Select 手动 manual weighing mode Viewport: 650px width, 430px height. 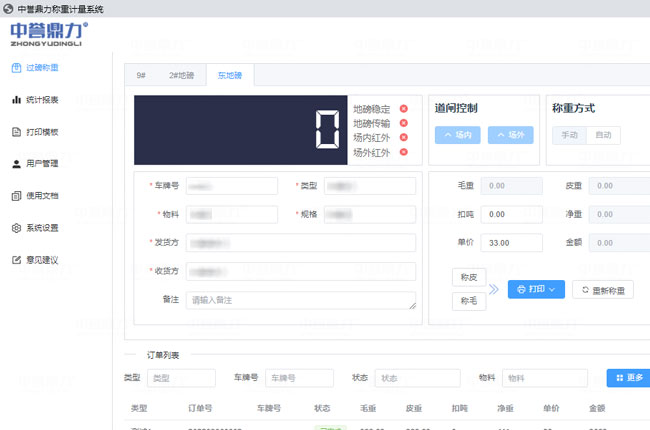570,135
